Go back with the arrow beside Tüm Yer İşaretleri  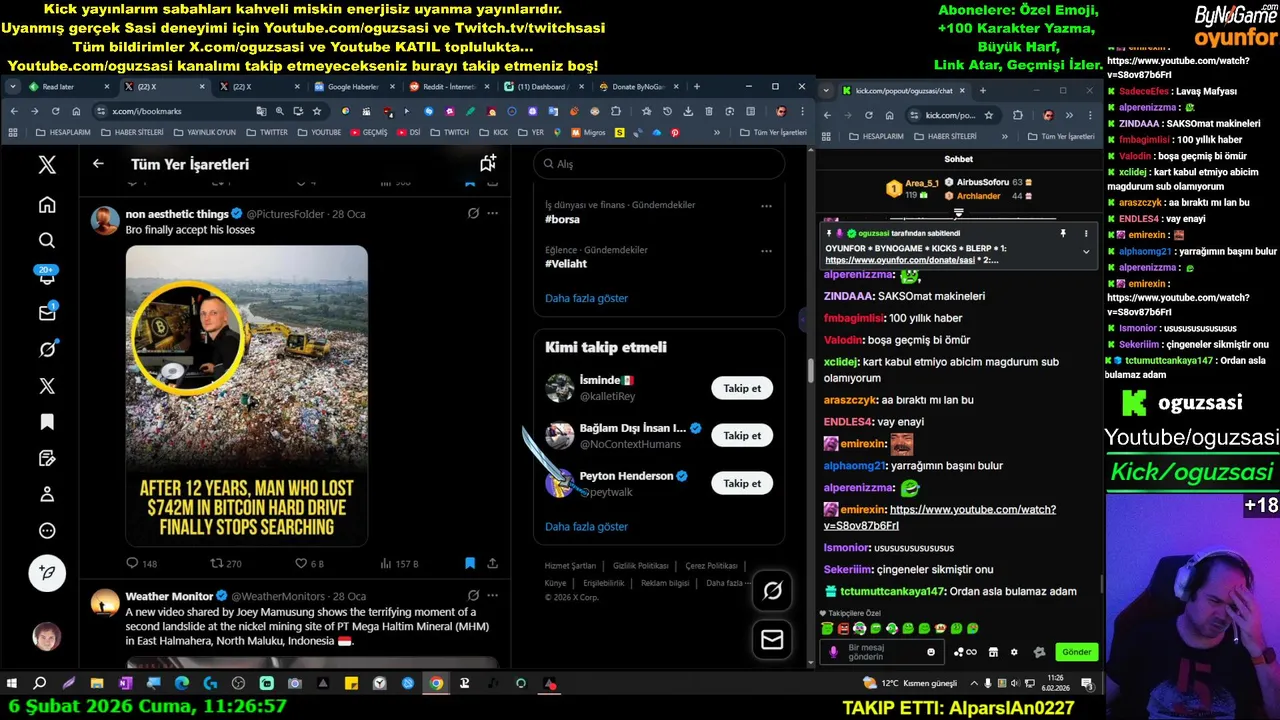click(98, 164)
